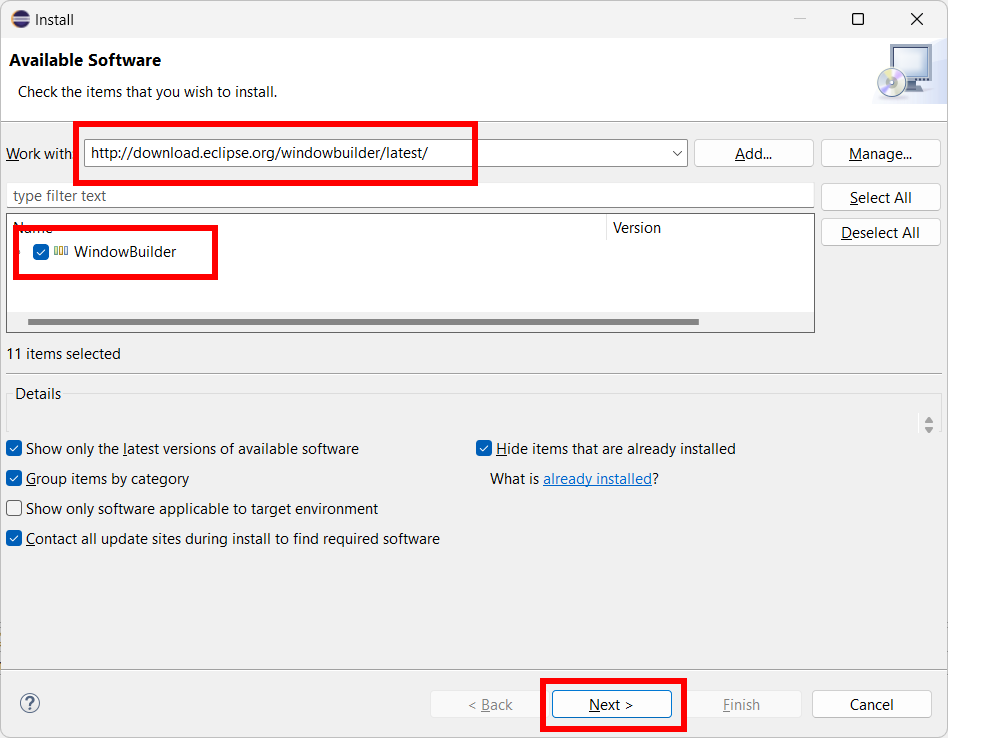The width and height of the screenshot is (1000, 750).
Task: Click the Version column header
Action: pyautogui.click(x=710, y=228)
